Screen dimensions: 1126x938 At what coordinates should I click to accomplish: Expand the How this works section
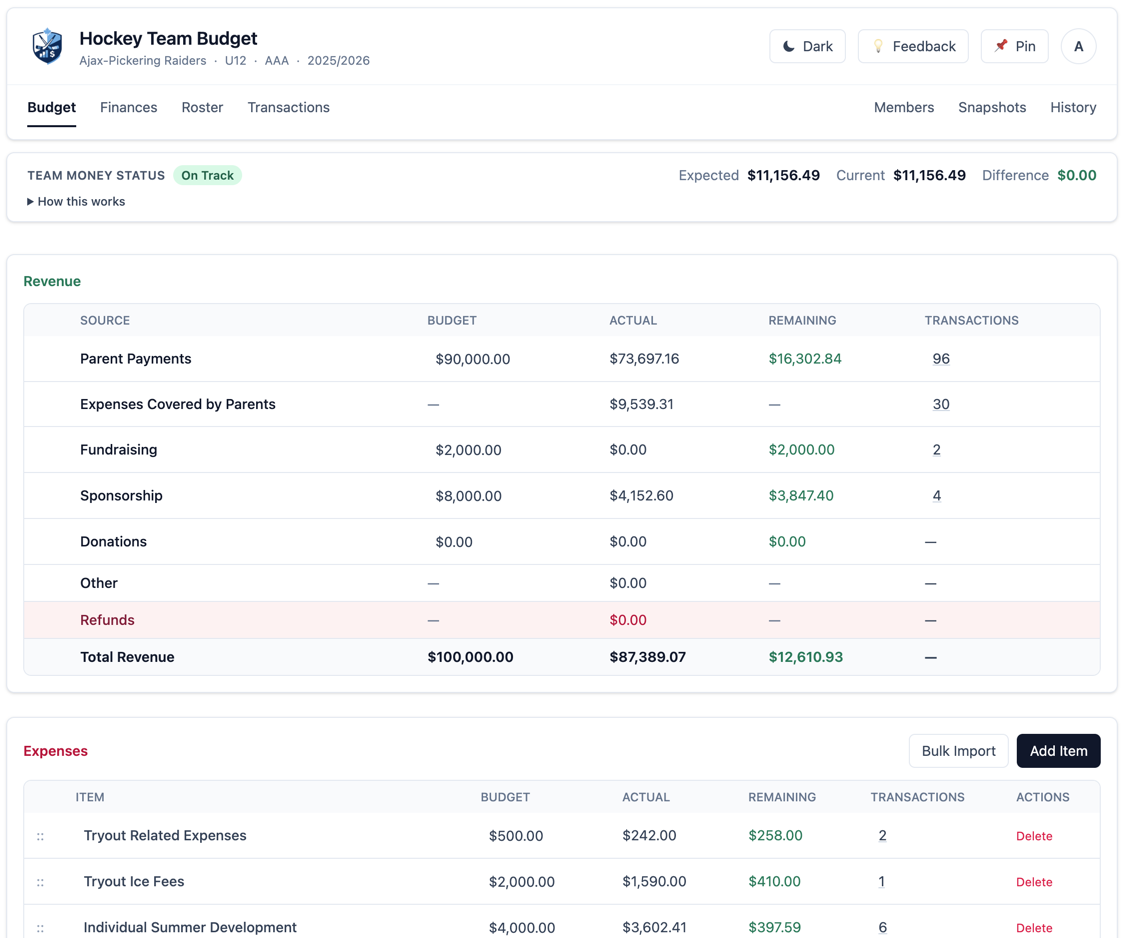click(x=76, y=201)
